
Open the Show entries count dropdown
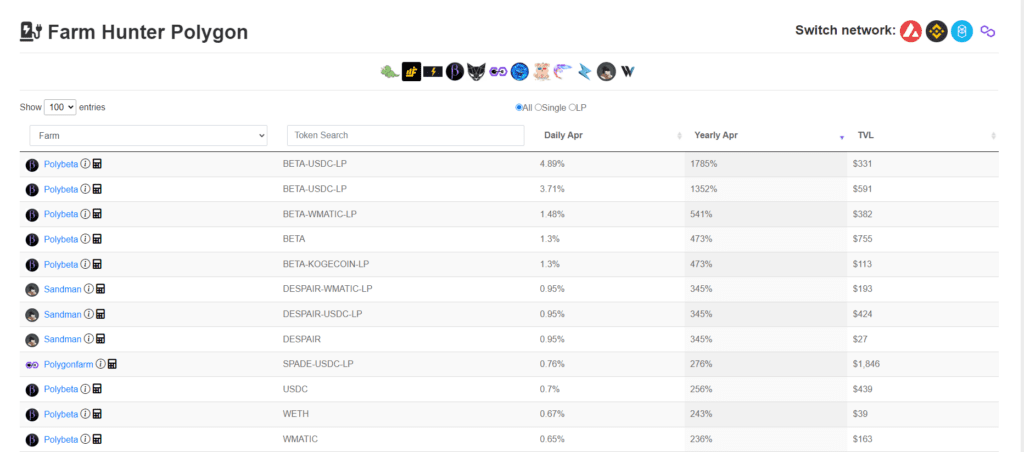(60, 107)
